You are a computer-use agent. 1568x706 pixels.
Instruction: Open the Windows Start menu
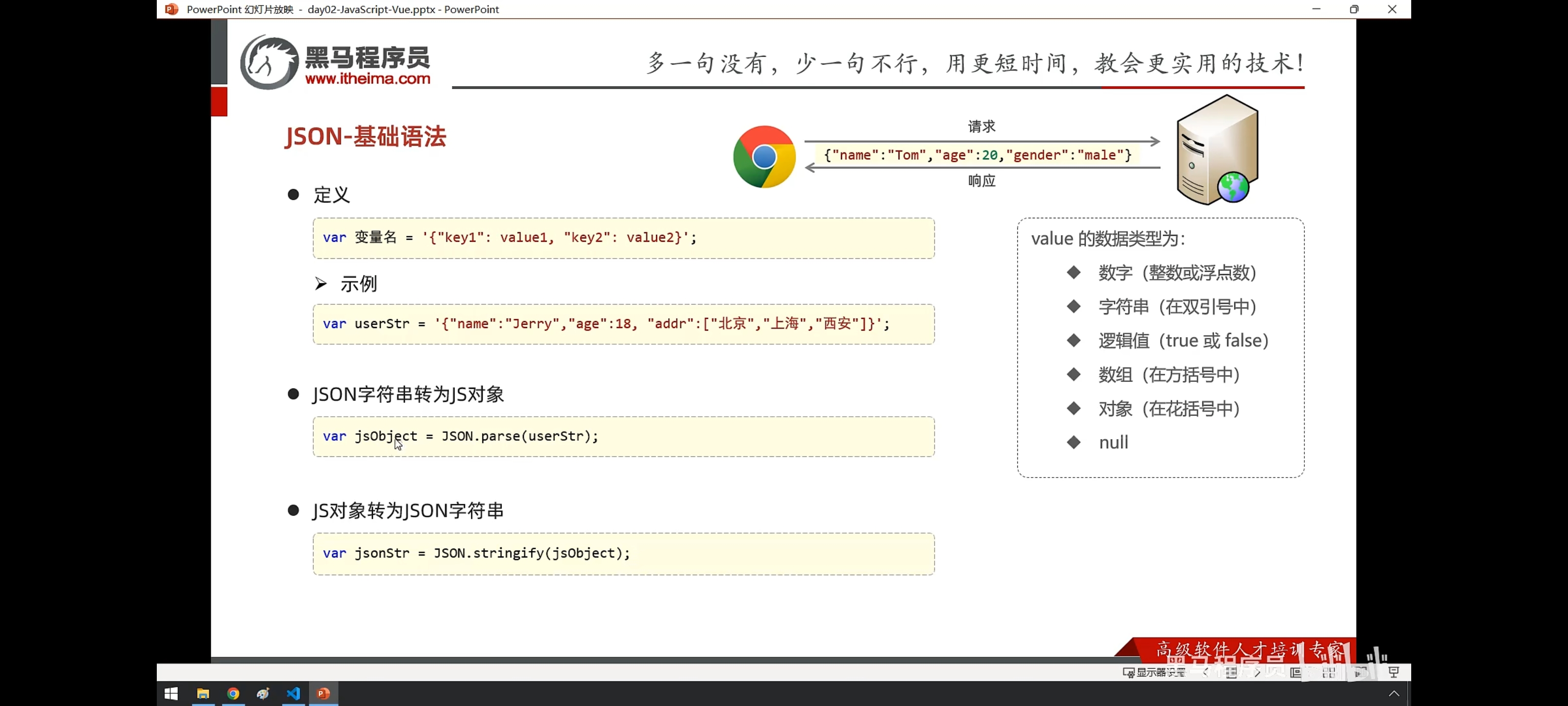point(171,694)
